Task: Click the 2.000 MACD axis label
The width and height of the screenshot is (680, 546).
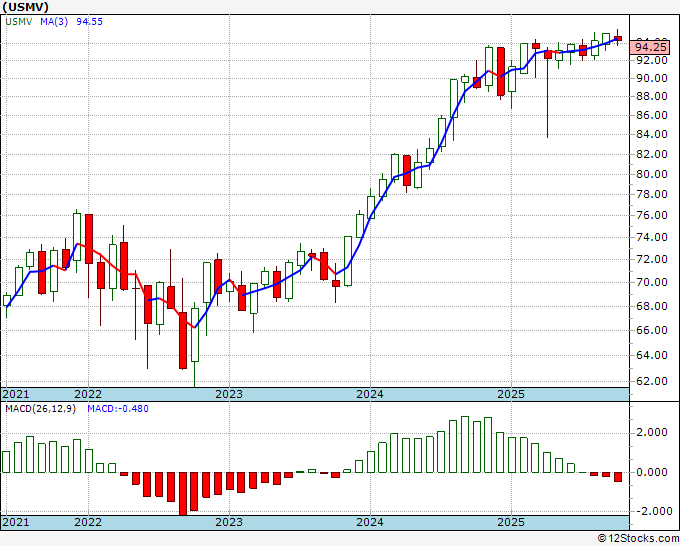Action: point(652,432)
